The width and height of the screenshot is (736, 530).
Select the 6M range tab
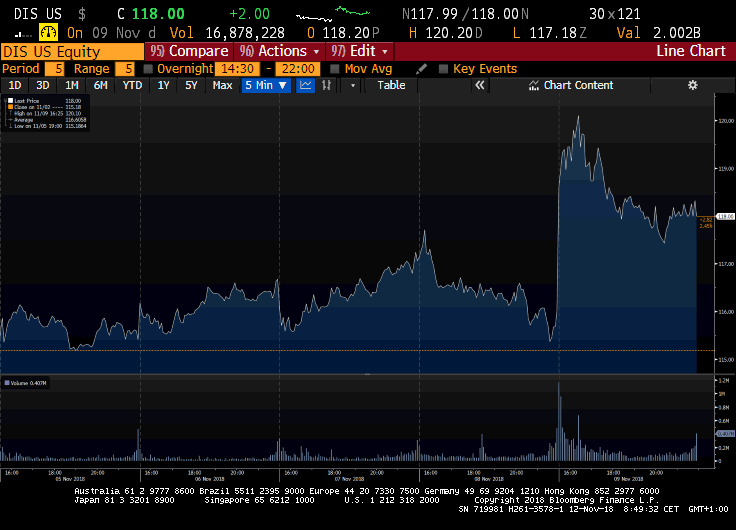100,85
